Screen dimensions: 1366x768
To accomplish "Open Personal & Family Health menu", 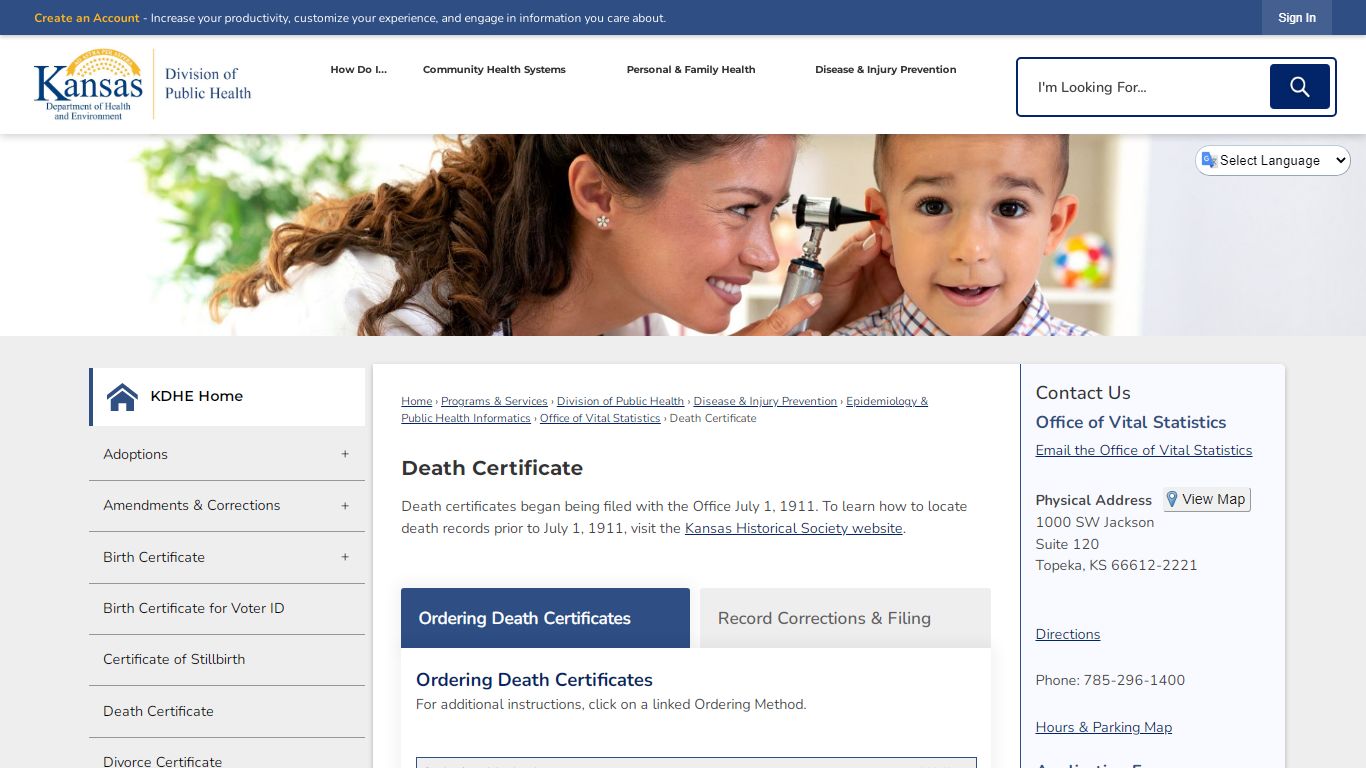I will point(691,70).
